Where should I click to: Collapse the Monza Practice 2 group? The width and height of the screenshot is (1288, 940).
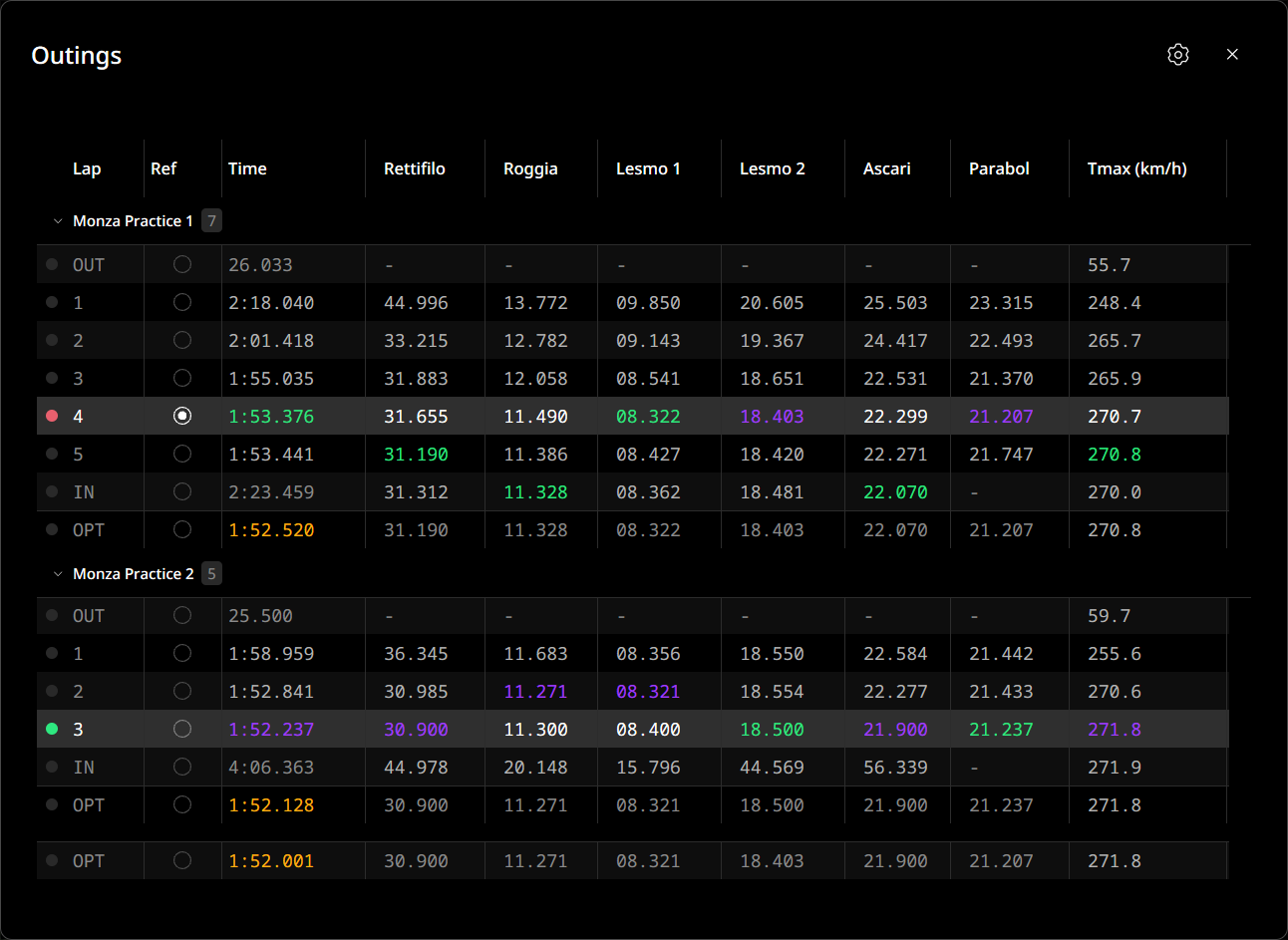point(58,574)
